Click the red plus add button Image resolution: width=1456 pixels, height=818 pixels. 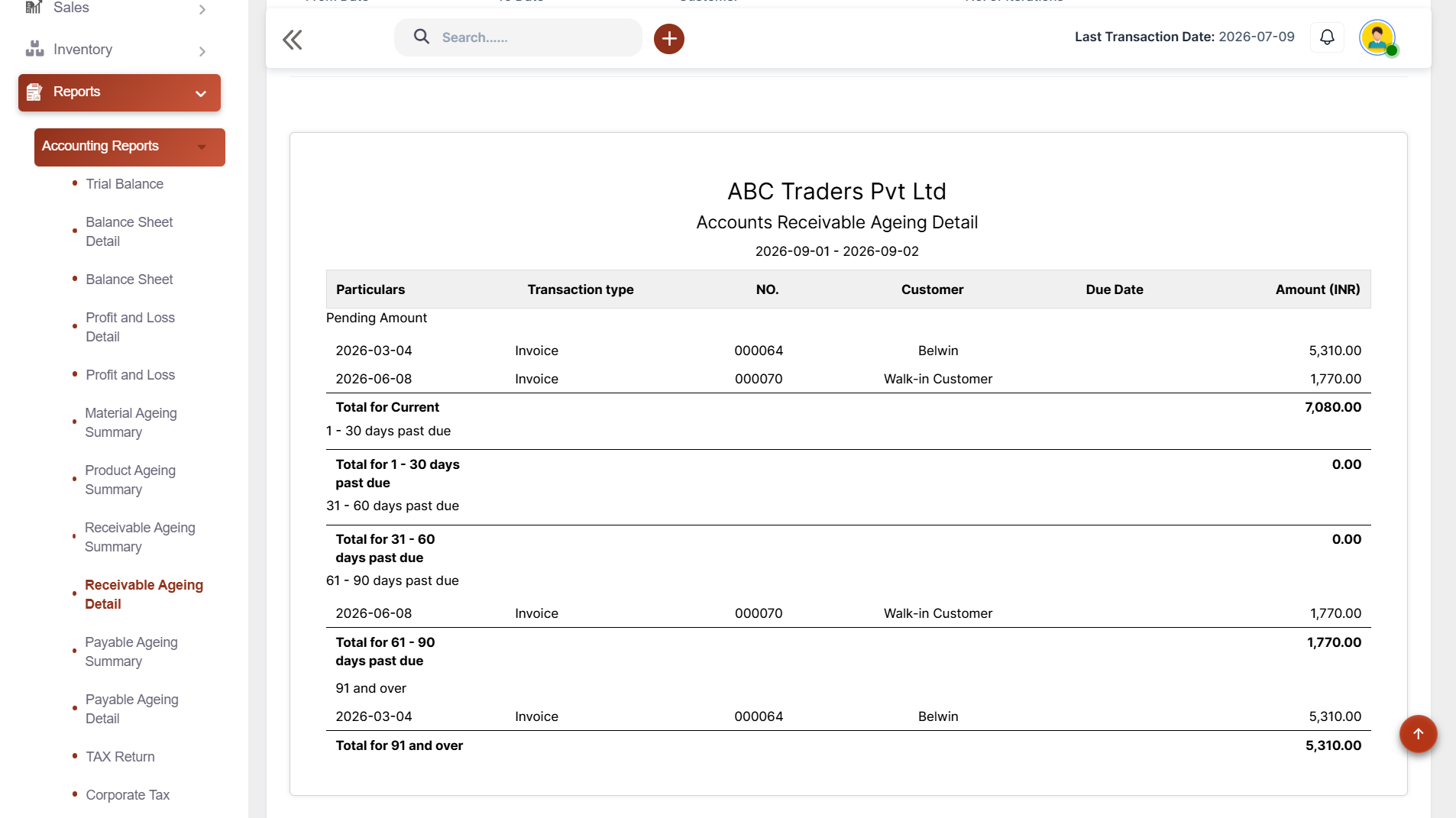pos(668,38)
